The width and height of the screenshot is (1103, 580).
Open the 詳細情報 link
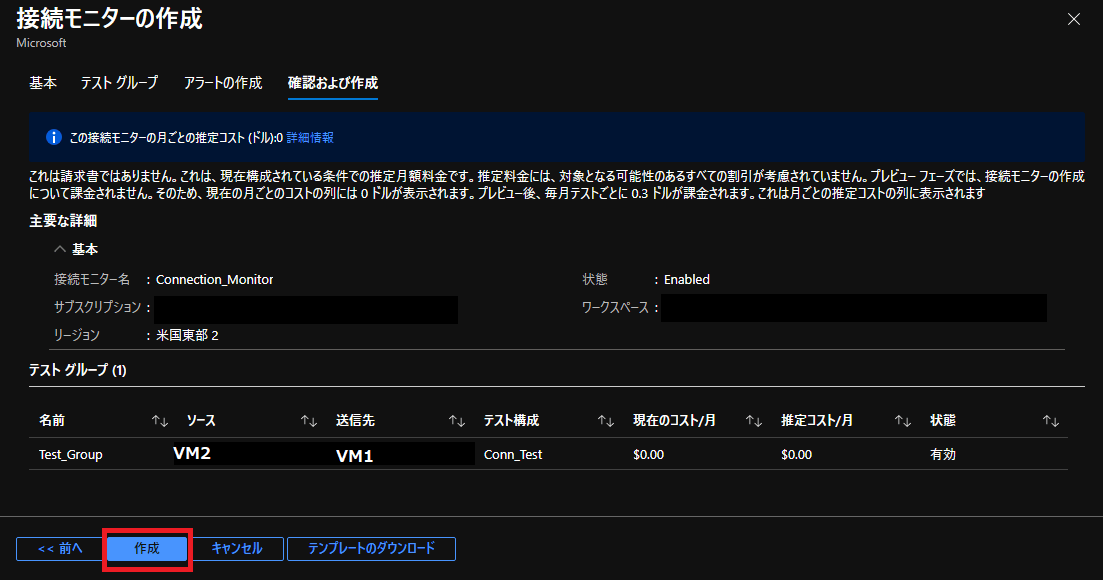coord(310,138)
